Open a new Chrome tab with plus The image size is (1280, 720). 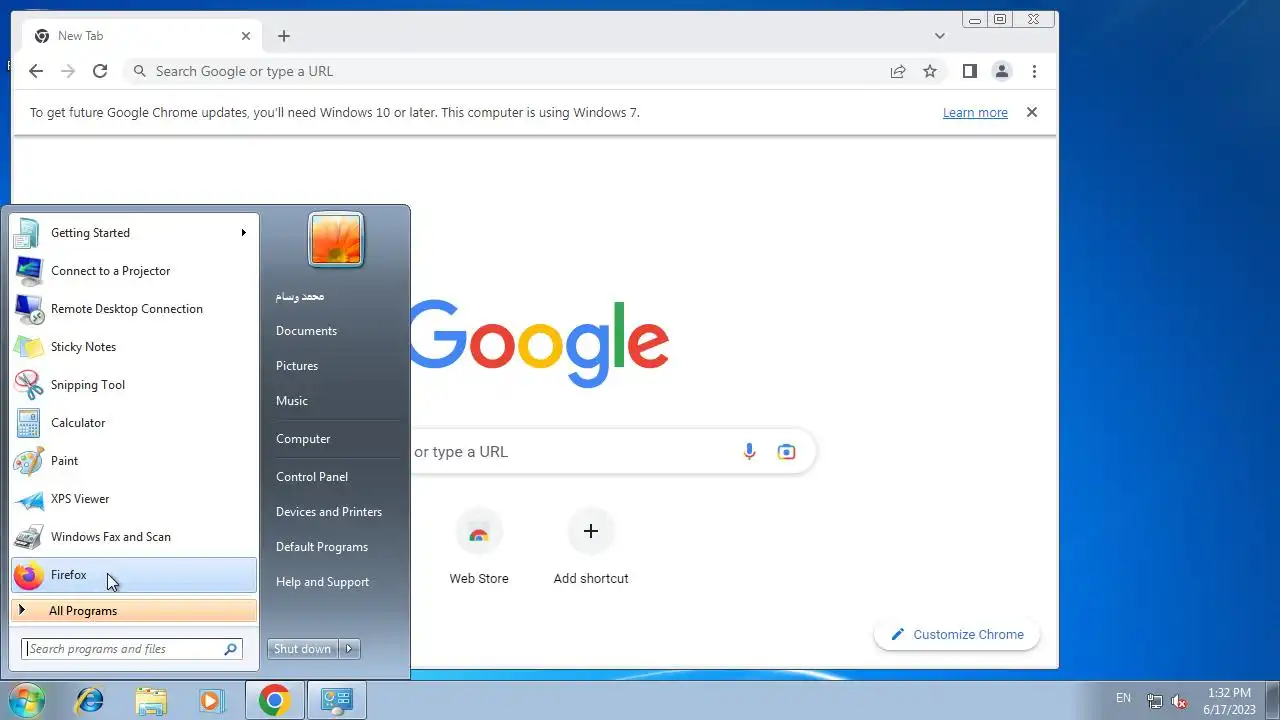point(284,36)
